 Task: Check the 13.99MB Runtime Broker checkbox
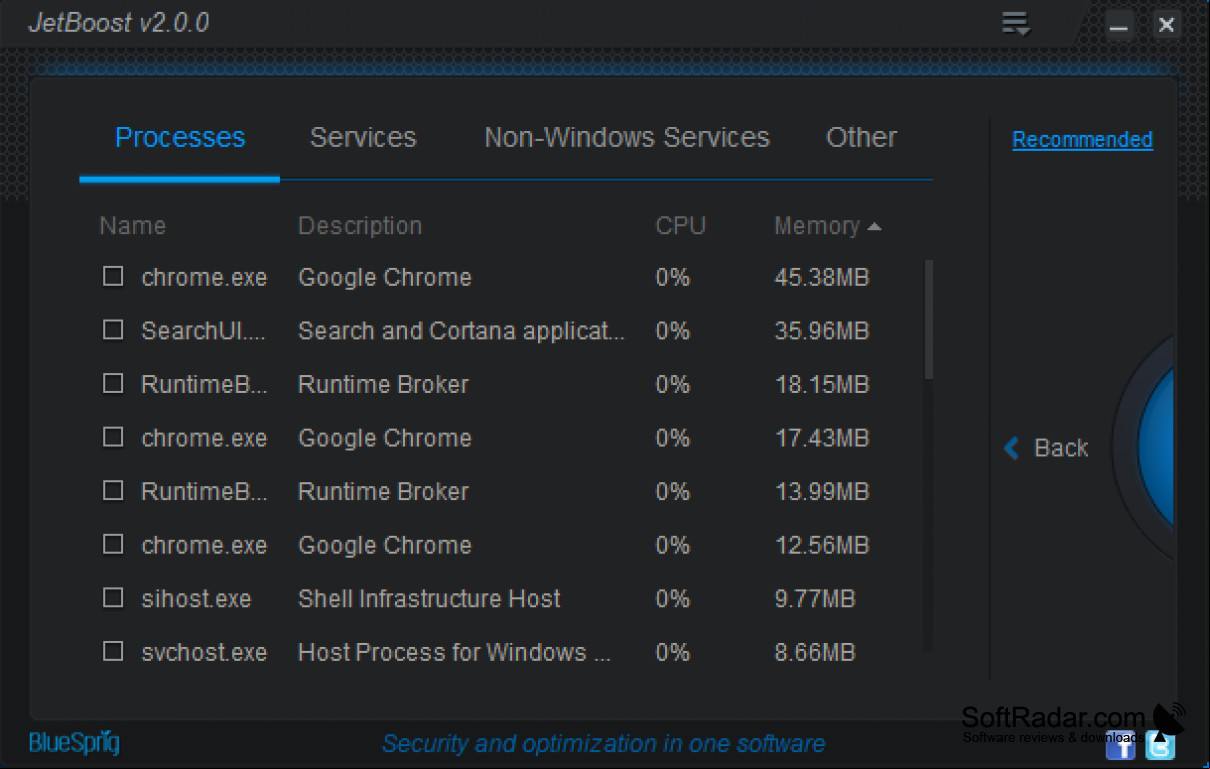113,490
